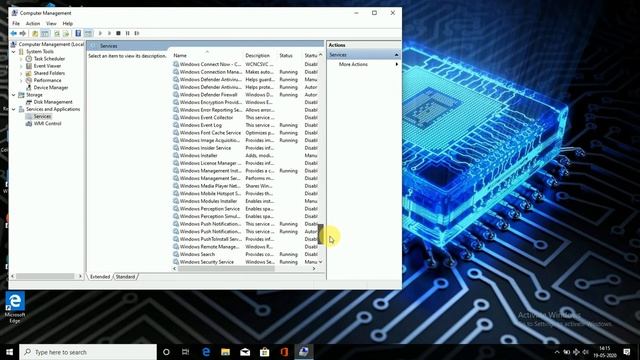The width and height of the screenshot is (640, 360).
Task: Switch to the Extended tab
Action: [100, 277]
